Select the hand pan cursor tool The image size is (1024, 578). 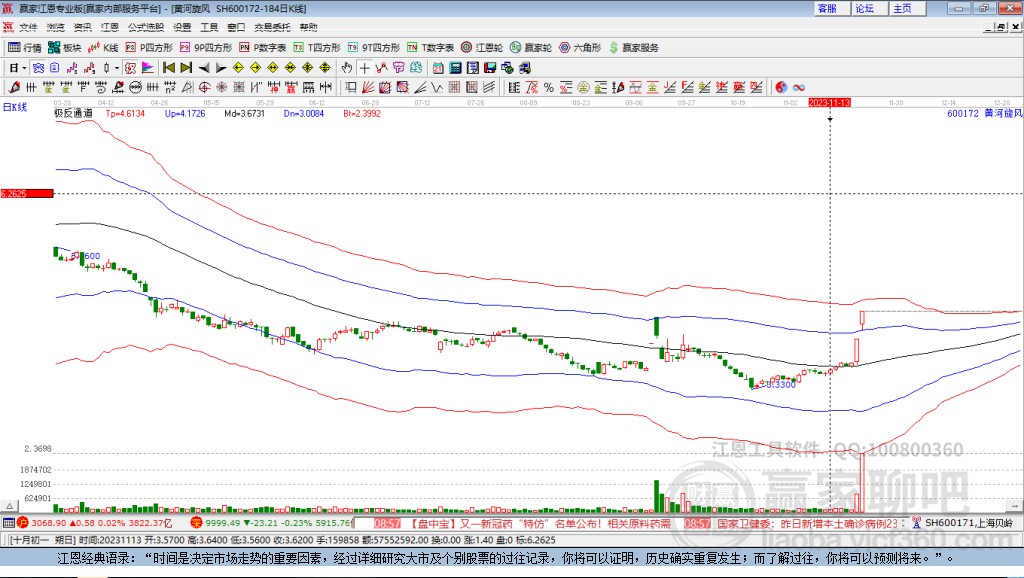tap(347, 68)
